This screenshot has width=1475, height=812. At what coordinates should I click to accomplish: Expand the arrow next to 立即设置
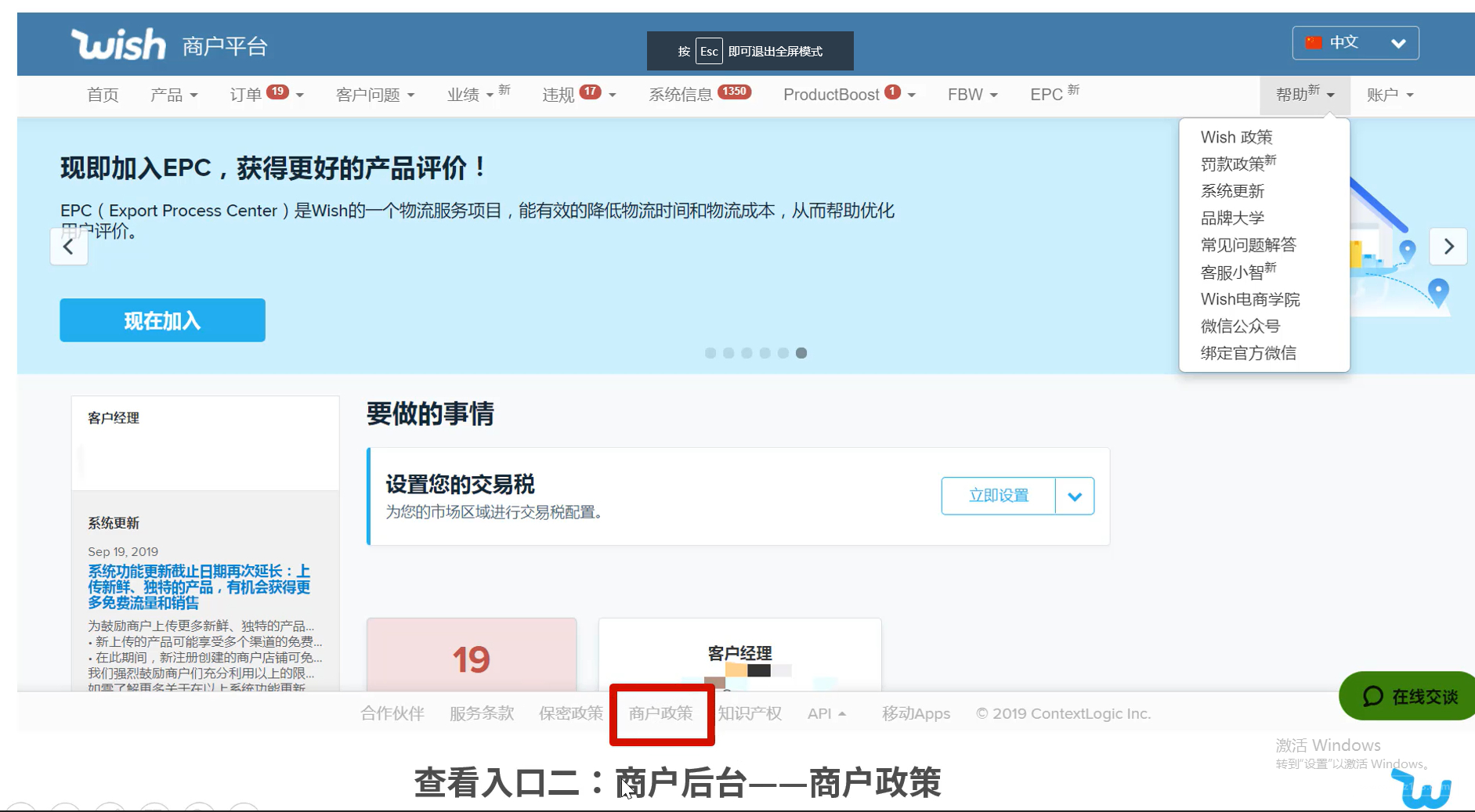click(x=1075, y=496)
